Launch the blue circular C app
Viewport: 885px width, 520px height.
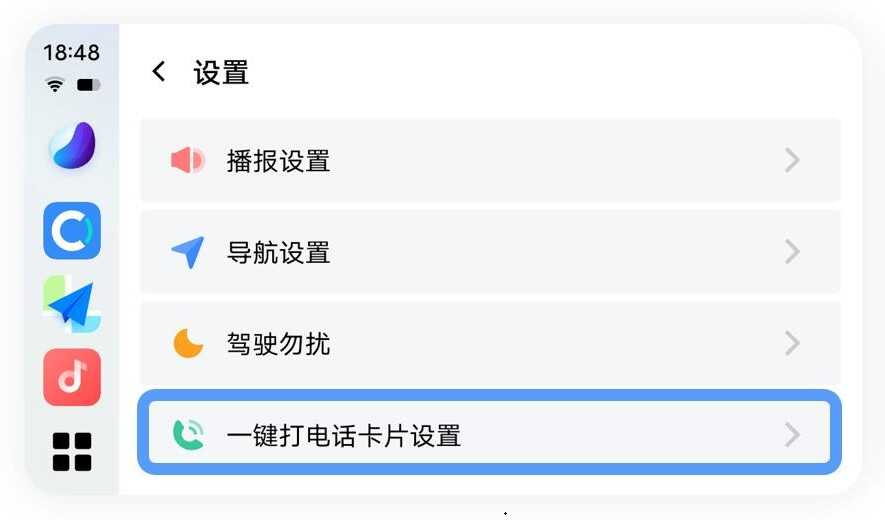click(x=72, y=231)
